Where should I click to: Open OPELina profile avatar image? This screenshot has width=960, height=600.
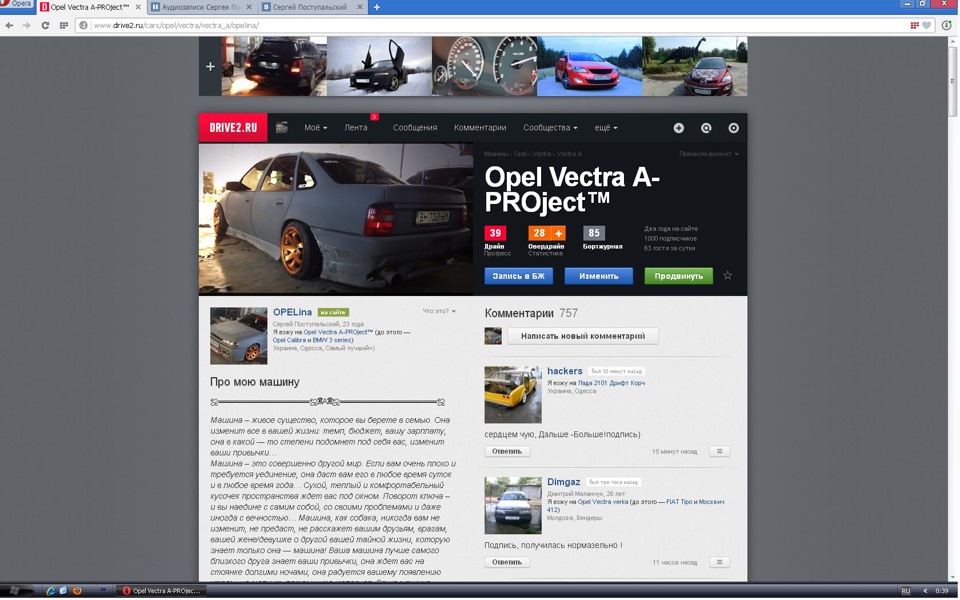239,336
